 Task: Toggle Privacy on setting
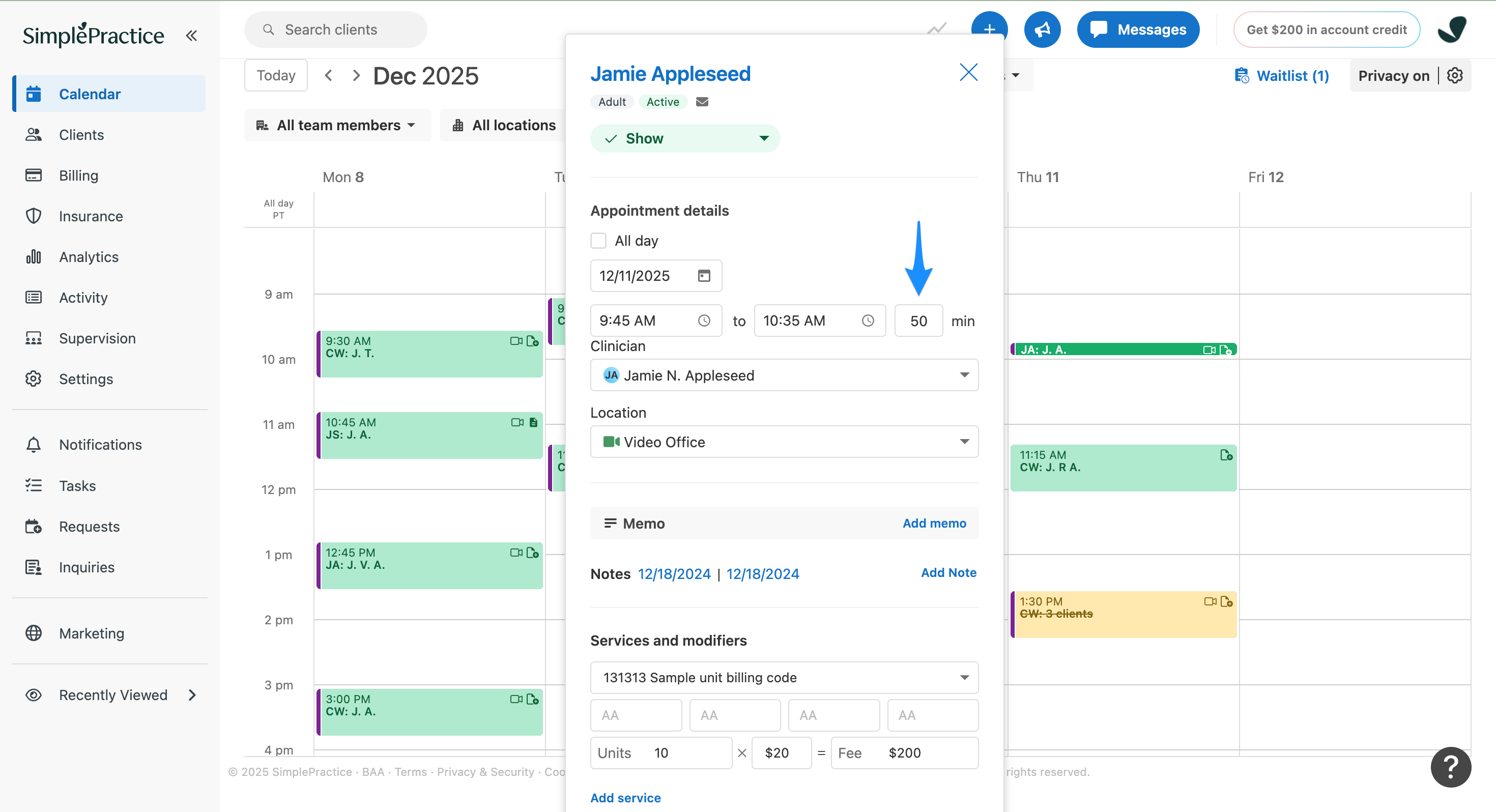[x=1393, y=75]
